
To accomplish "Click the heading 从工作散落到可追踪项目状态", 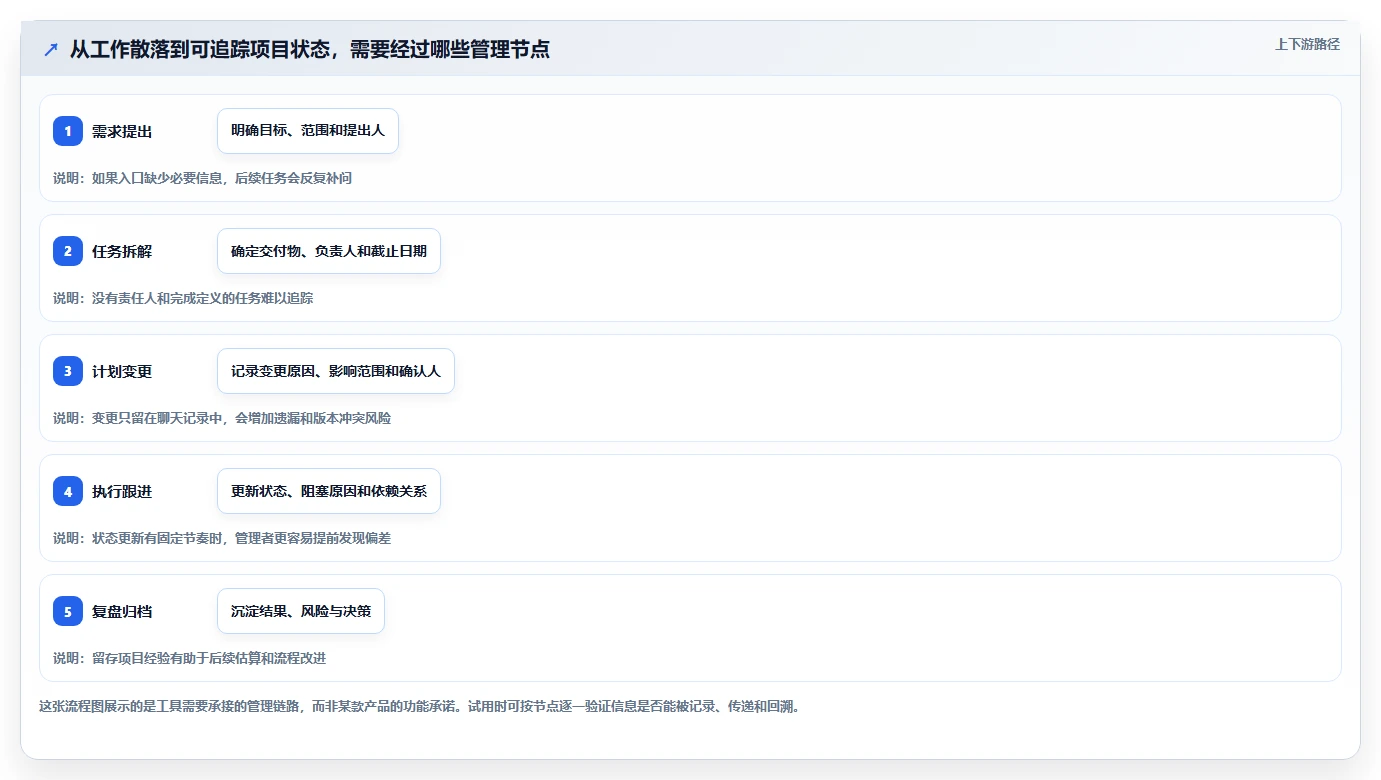I will [x=200, y=49].
